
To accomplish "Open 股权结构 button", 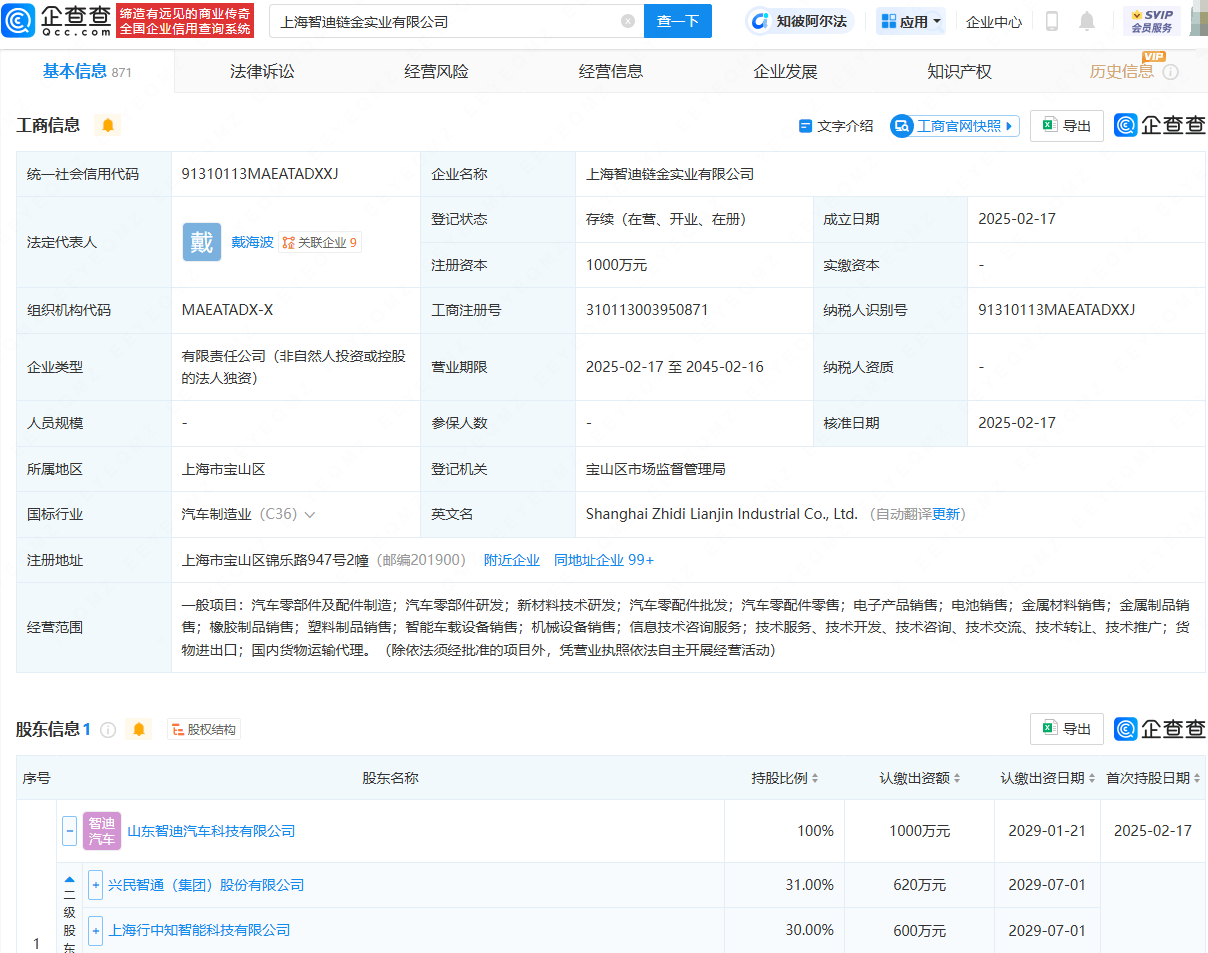I will point(204,730).
